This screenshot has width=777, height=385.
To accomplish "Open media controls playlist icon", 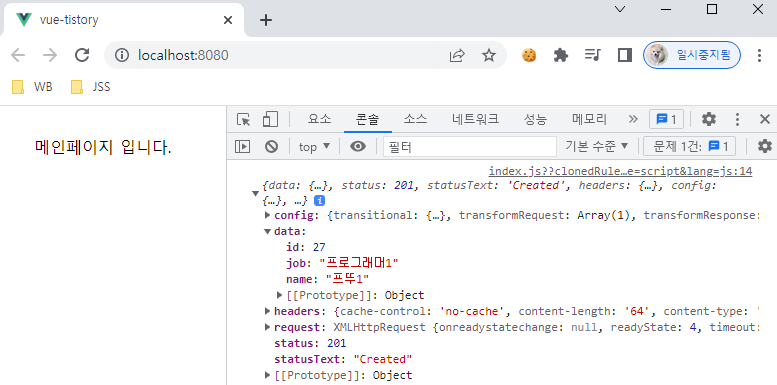I will [x=593, y=55].
